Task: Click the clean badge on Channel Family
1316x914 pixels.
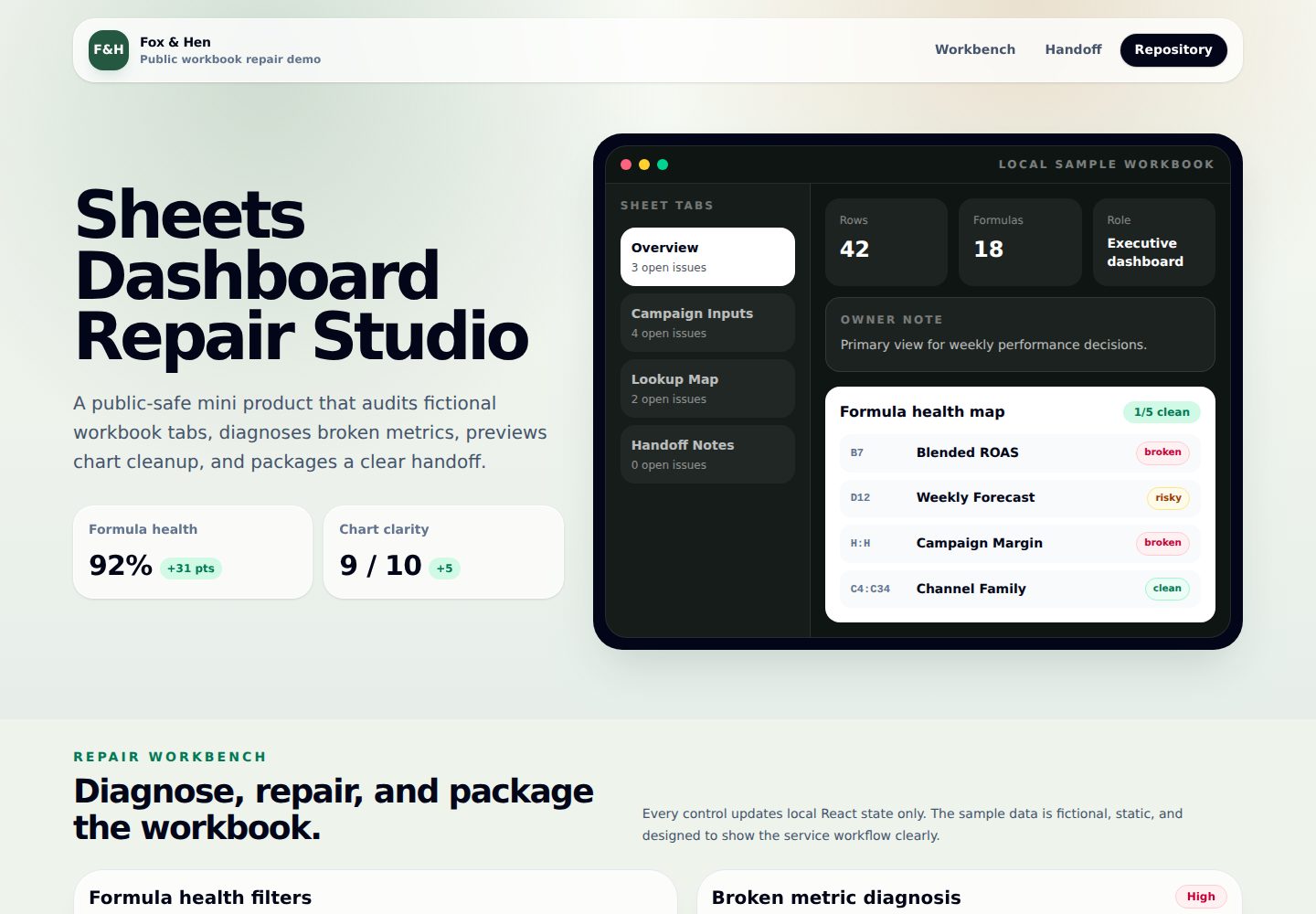Action: [1167, 589]
